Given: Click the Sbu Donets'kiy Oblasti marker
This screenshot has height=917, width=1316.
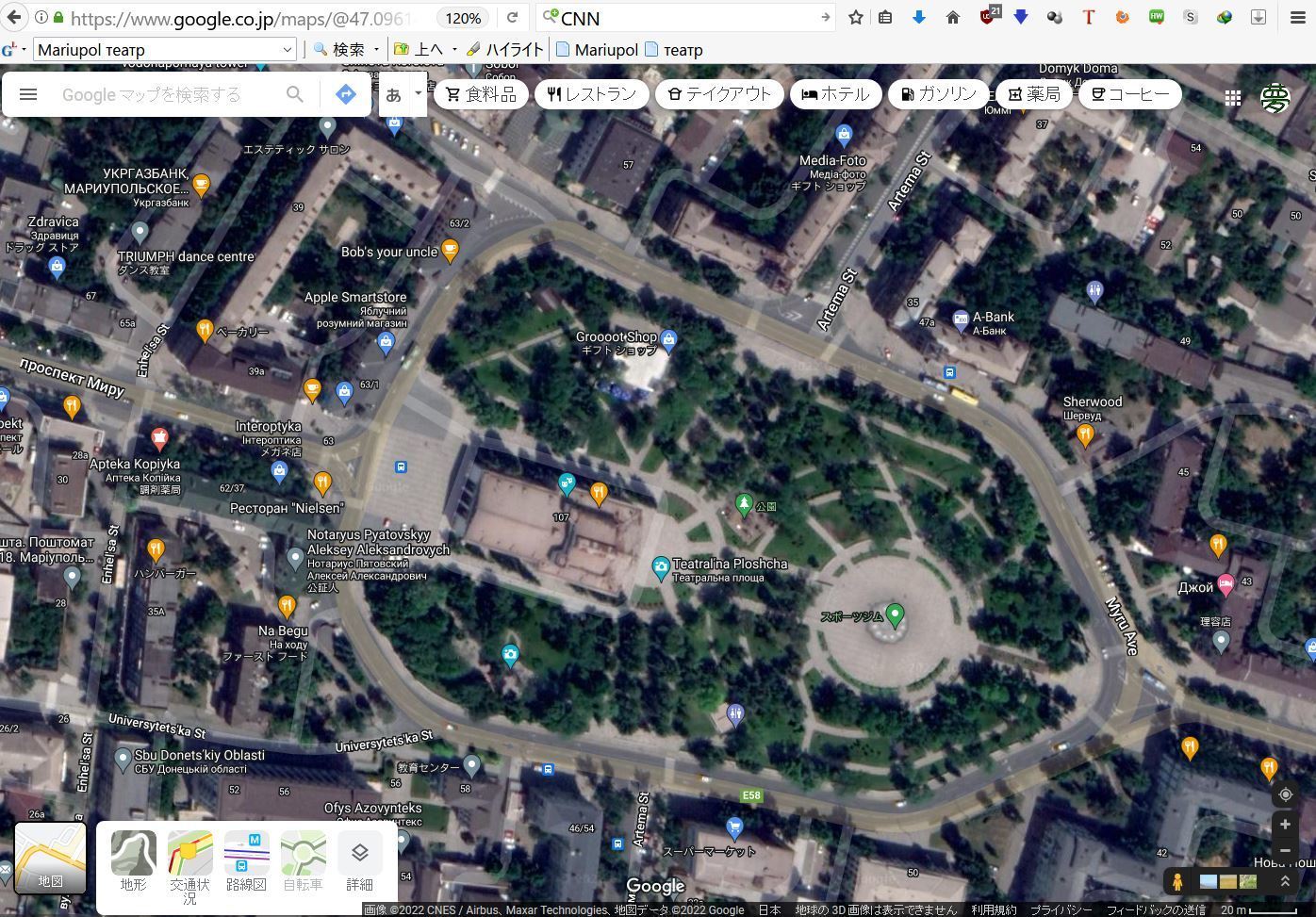Looking at the screenshot, I should click(123, 759).
